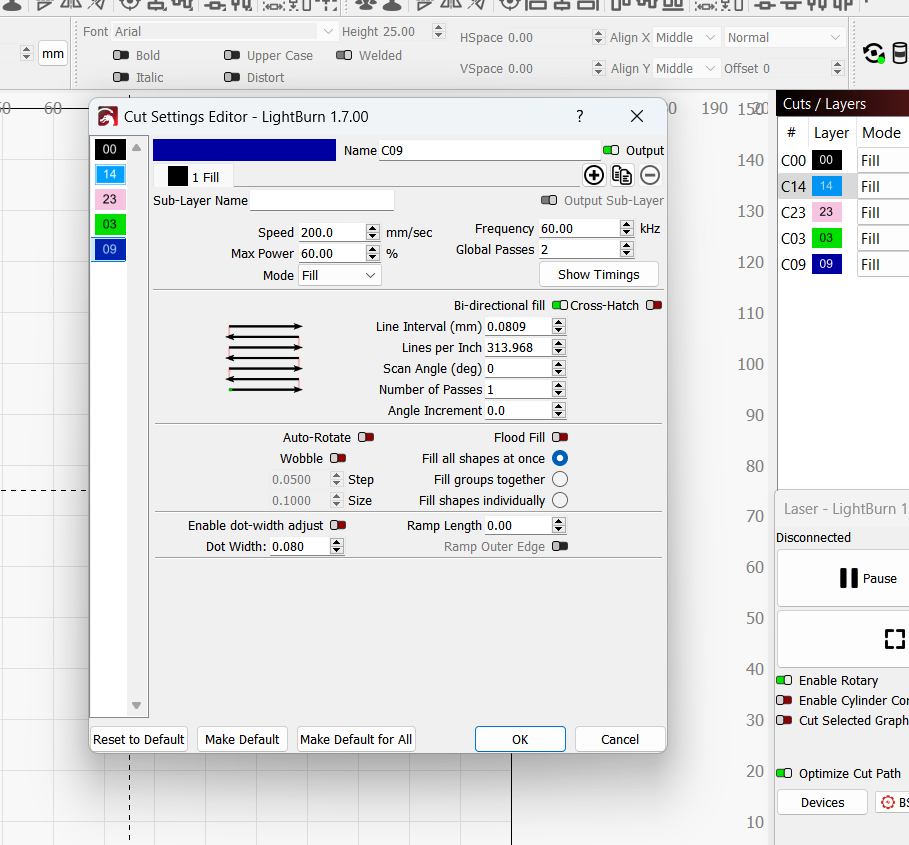
Task: Click the Line Interval value field
Action: (518, 327)
